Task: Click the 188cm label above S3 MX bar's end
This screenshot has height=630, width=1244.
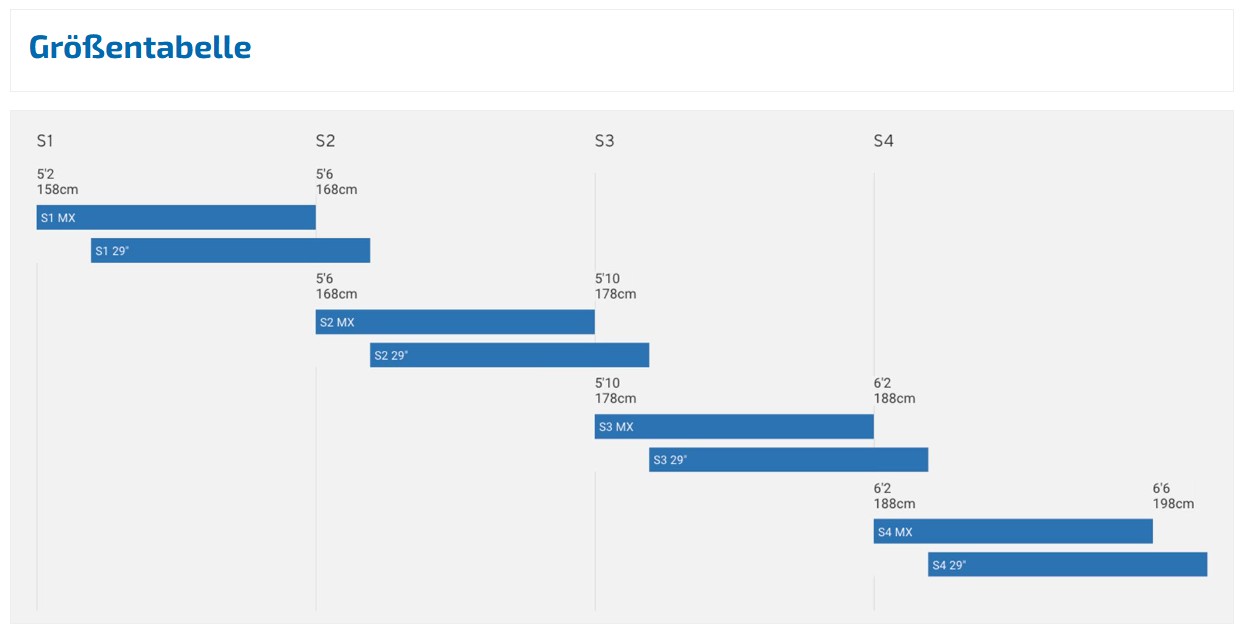Action: point(894,399)
